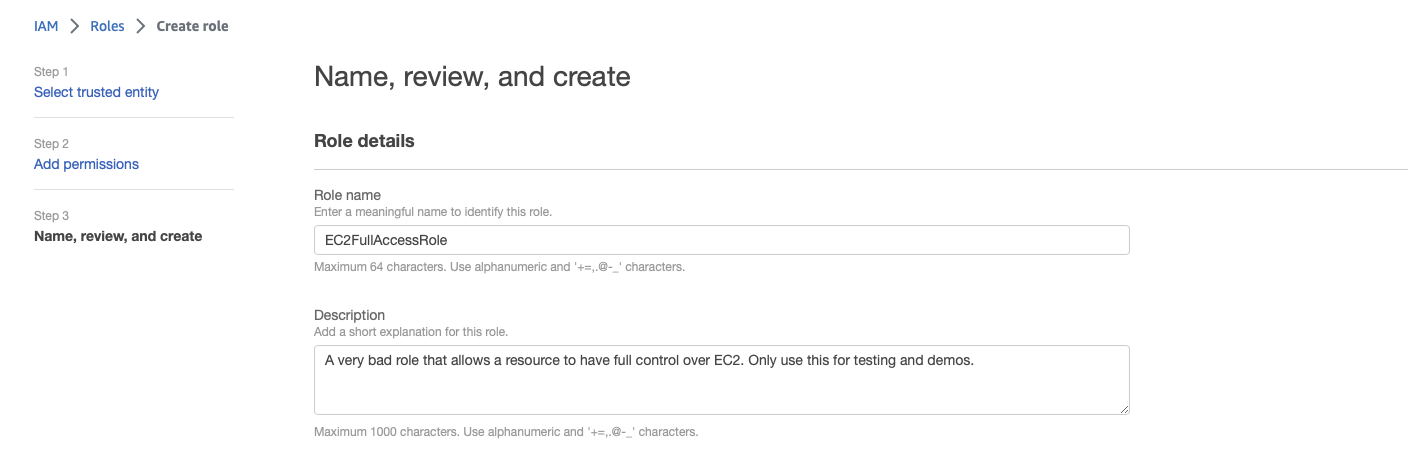
Task: Click the Description box resize handle
Action: 1124,408
